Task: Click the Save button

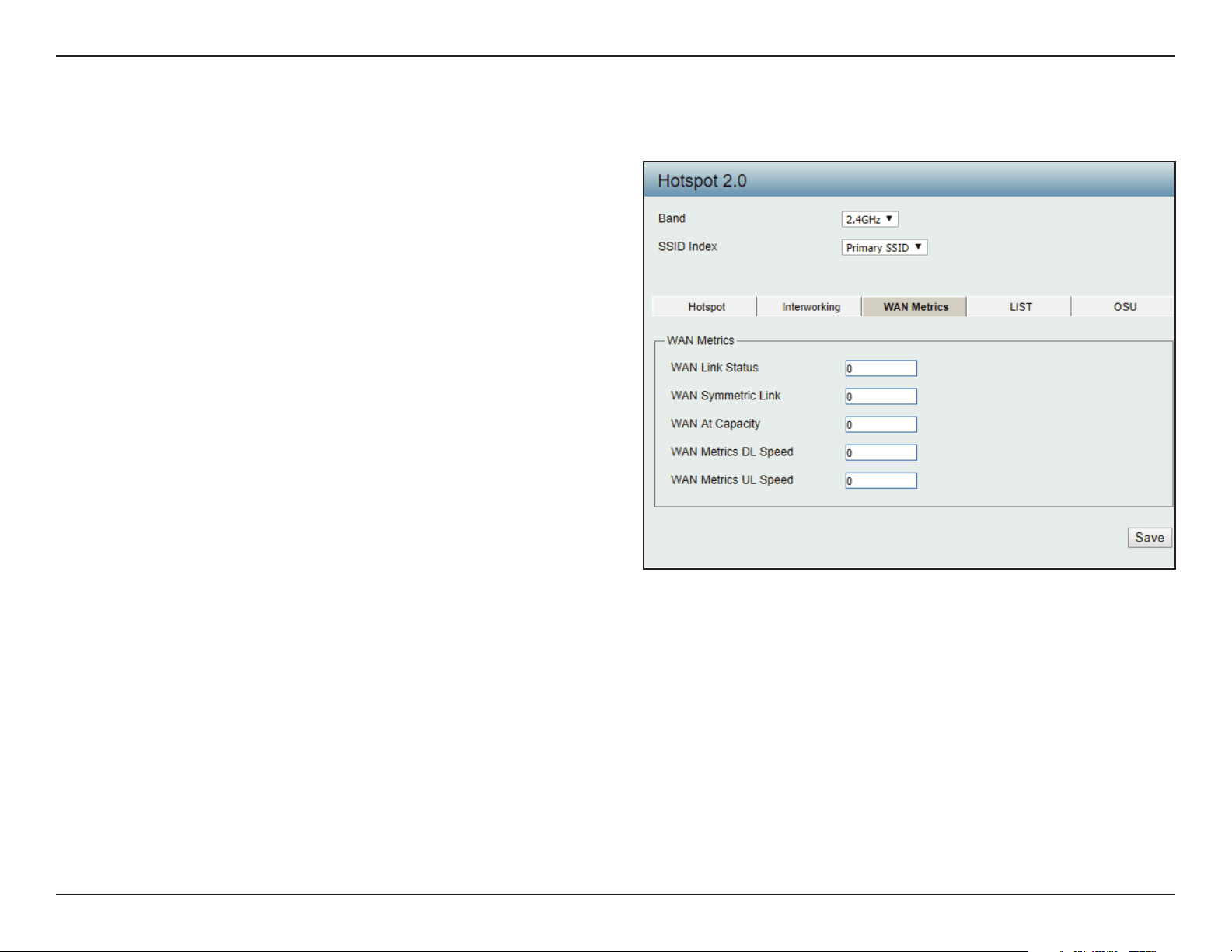Action: tap(1150, 538)
